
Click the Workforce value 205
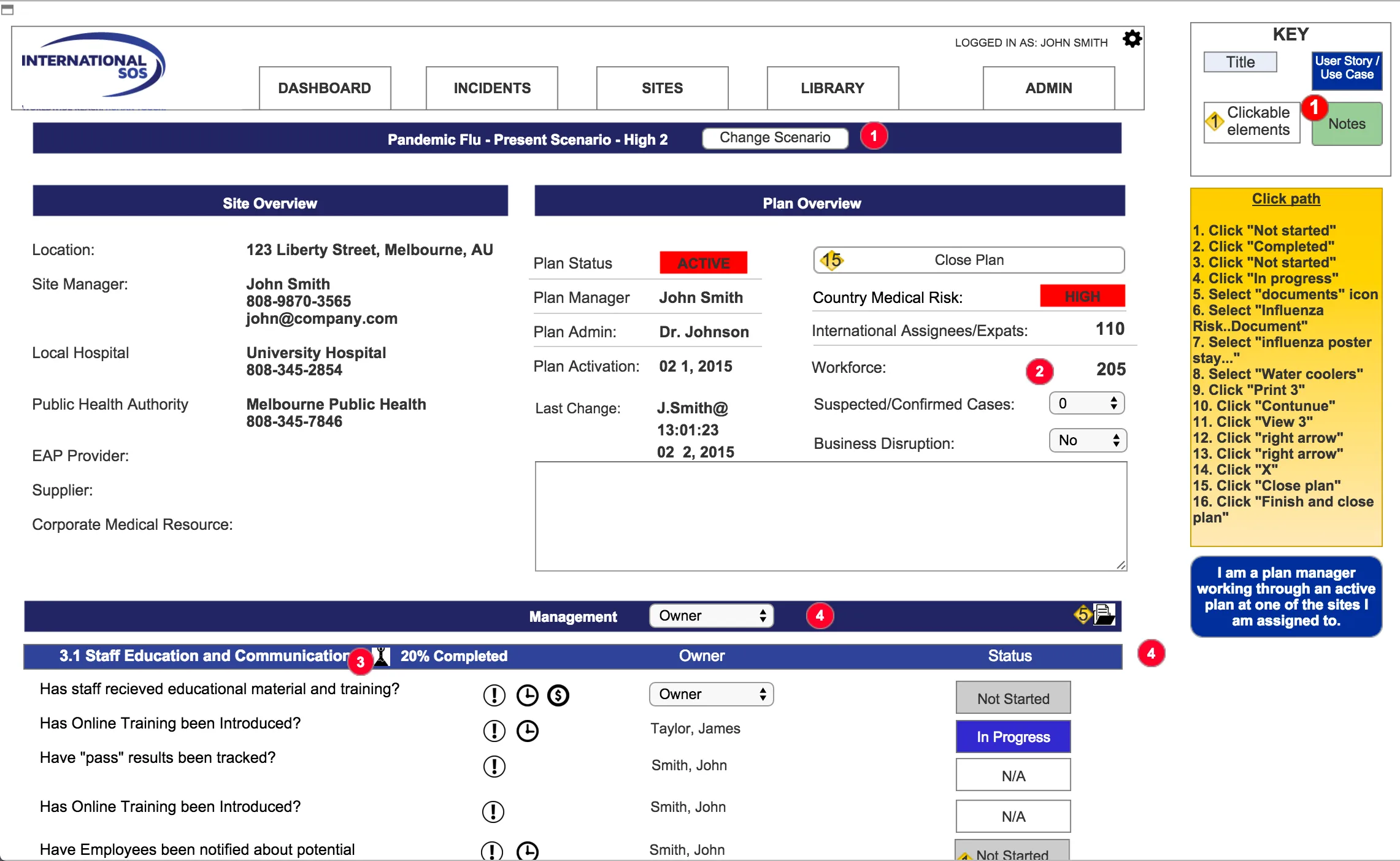tap(1111, 369)
